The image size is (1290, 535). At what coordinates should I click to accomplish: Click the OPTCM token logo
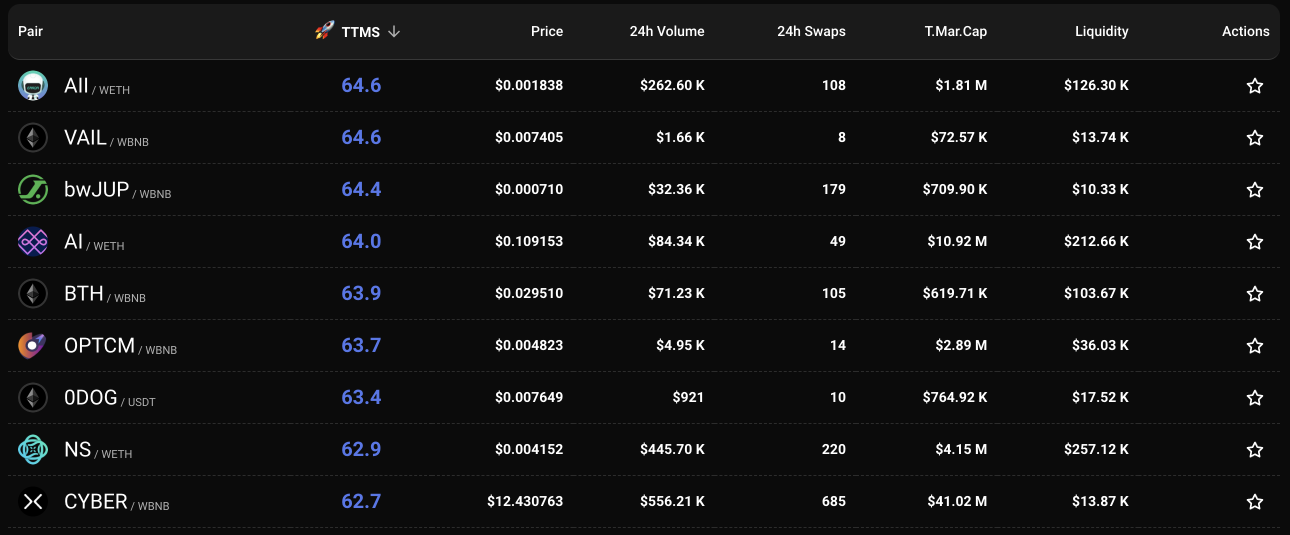click(33, 346)
